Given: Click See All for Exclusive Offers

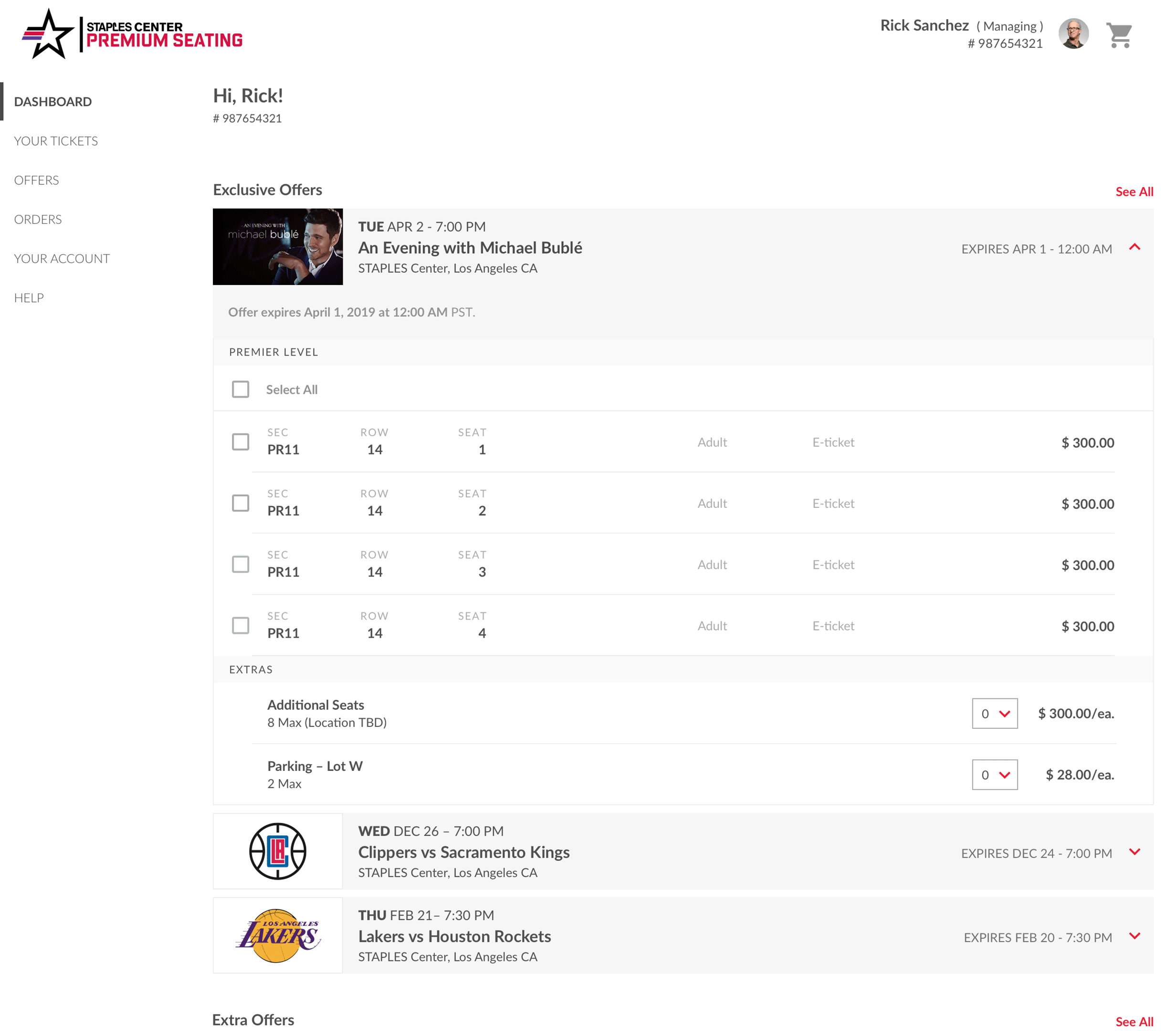Looking at the screenshot, I should click(x=1134, y=191).
